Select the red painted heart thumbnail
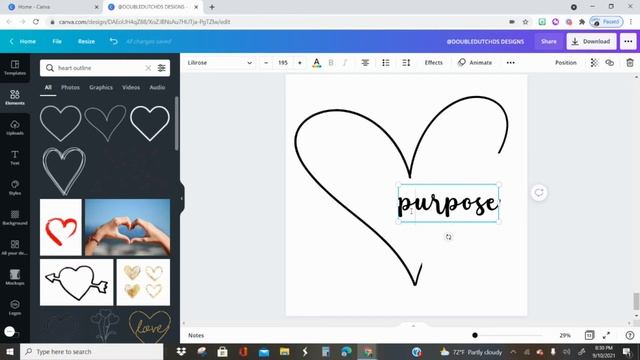640x360 pixels. 61,227
